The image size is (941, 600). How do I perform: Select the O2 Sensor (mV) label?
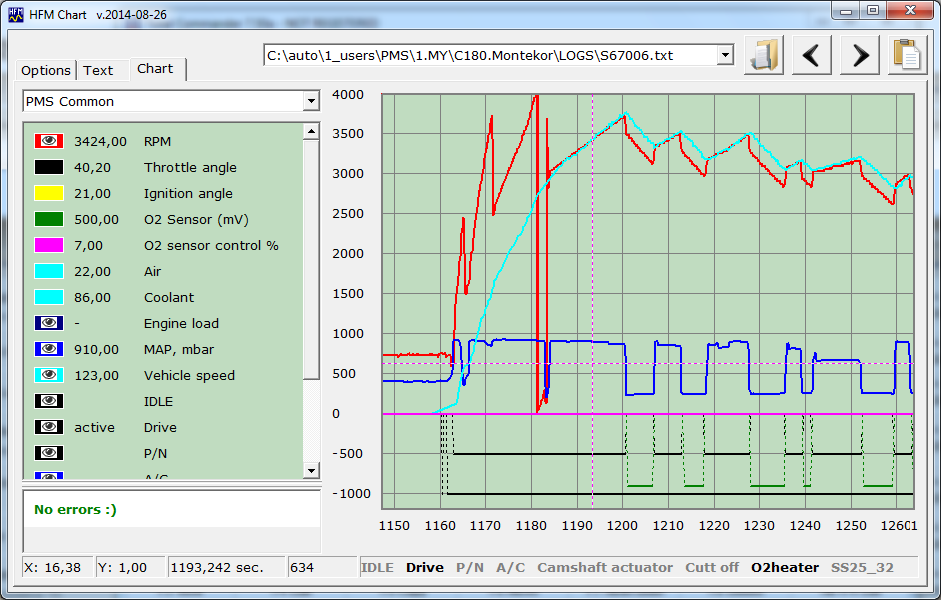click(x=196, y=220)
